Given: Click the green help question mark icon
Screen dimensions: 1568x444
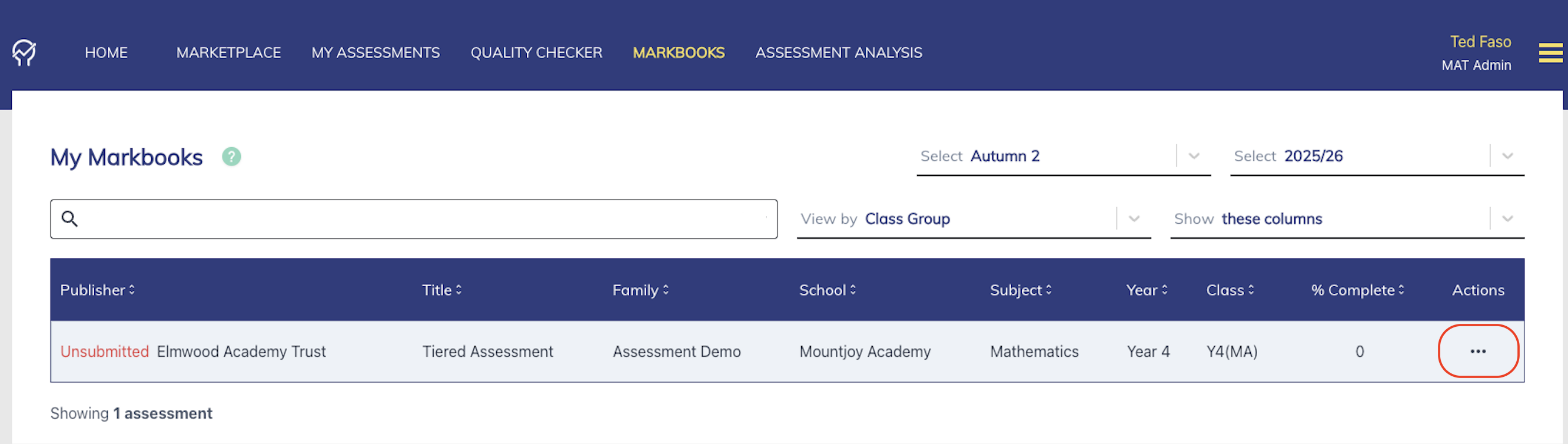Looking at the screenshot, I should coord(231,157).
